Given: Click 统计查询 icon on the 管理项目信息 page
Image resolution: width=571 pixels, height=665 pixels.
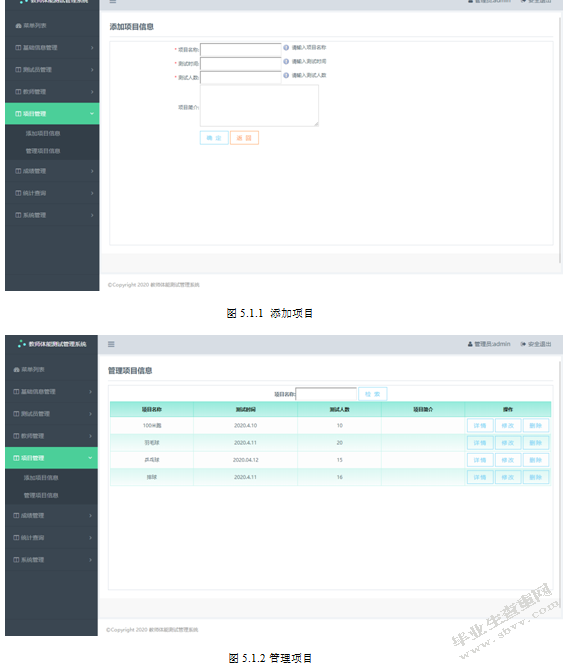Looking at the screenshot, I should click(x=16, y=537).
